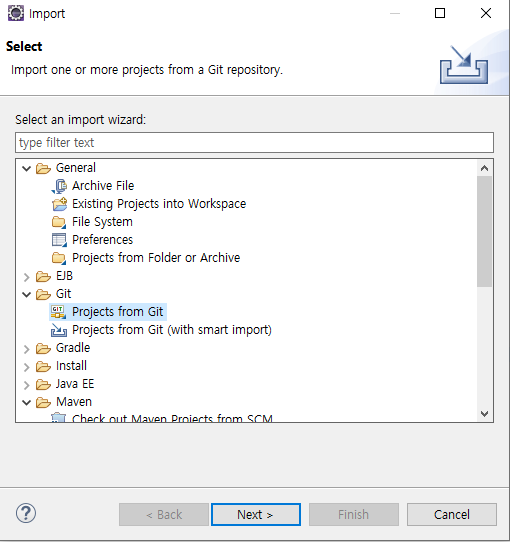
Task: Expand the EJB category
Action: [x=27, y=277]
